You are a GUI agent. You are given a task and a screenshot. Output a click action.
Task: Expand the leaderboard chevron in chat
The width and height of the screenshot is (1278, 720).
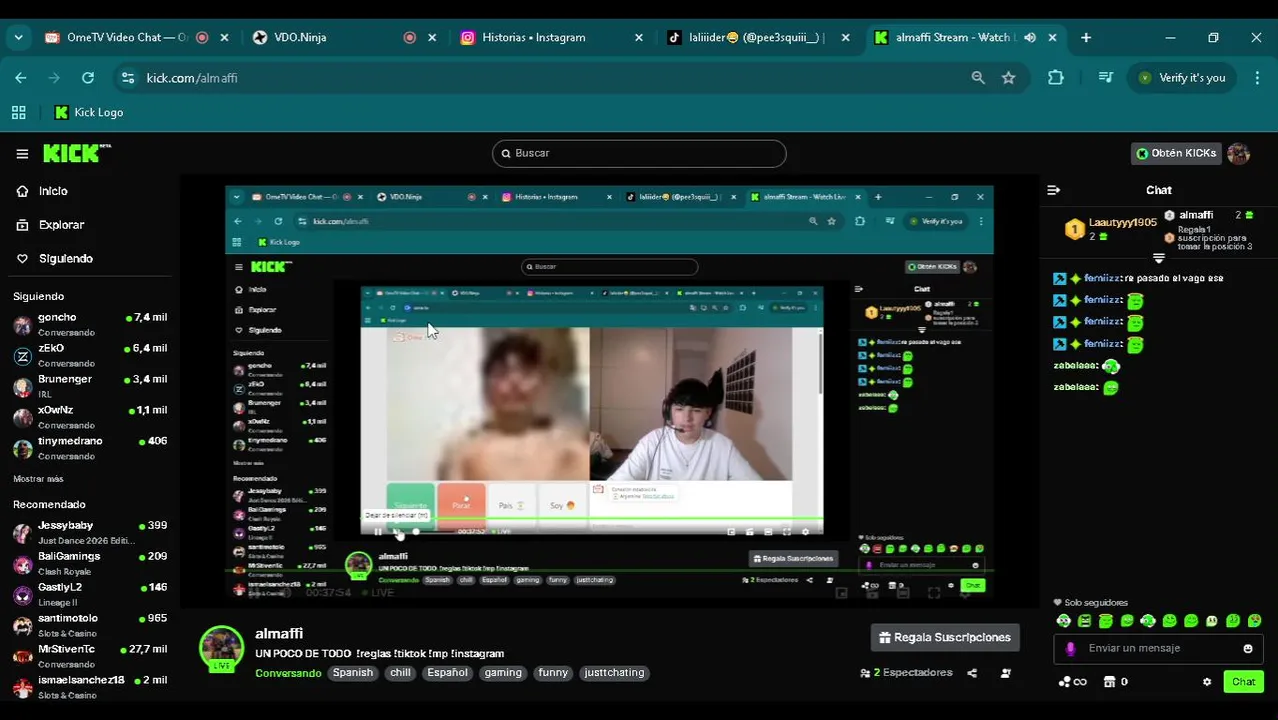[x=1159, y=258]
